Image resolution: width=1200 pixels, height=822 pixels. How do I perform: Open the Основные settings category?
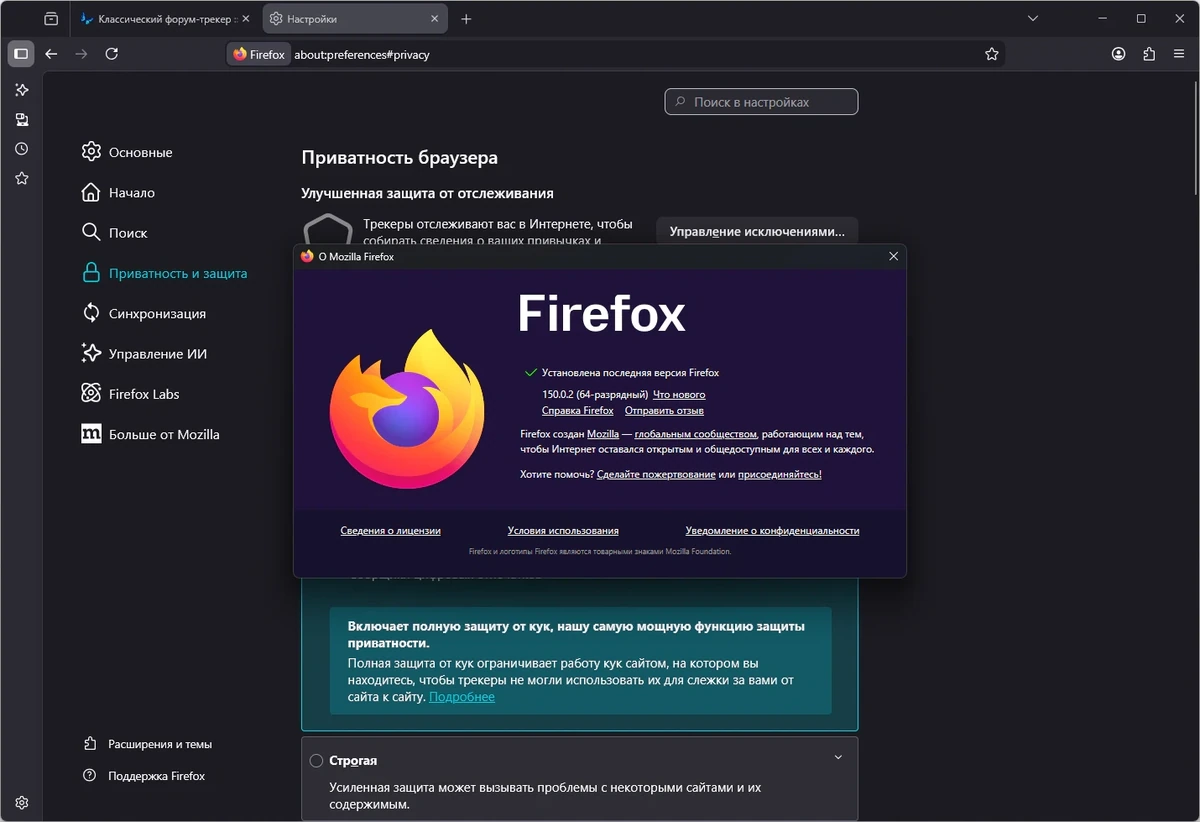click(x=127, y=152)
